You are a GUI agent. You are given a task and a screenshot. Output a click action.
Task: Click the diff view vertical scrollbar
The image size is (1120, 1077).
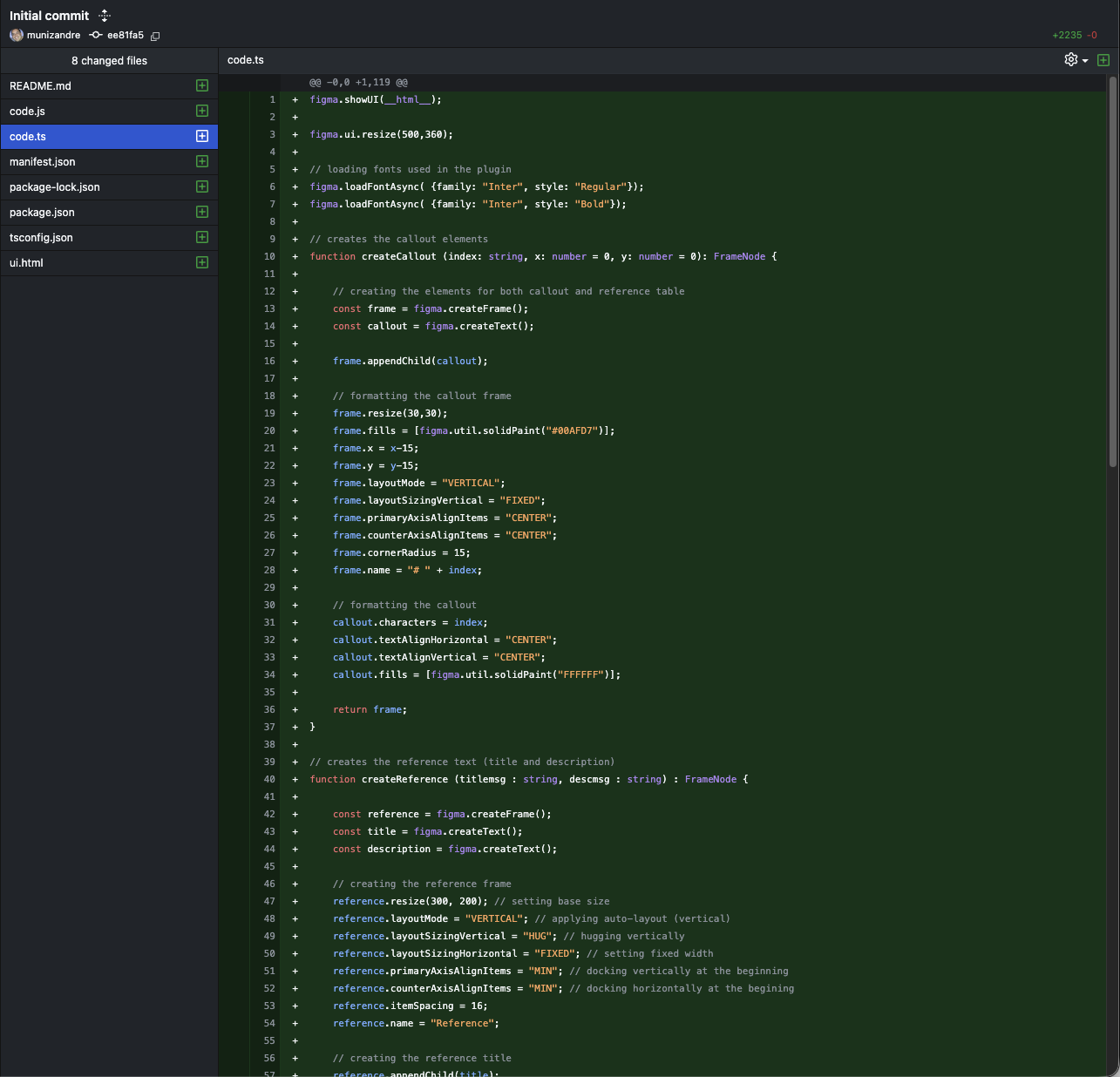pos(1112,272)
